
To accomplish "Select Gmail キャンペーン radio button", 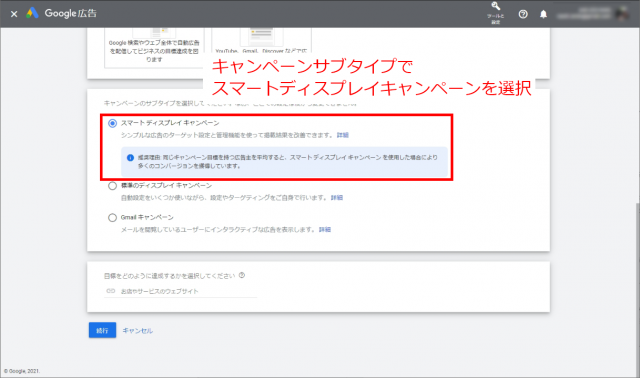I will tap(112, 218).
